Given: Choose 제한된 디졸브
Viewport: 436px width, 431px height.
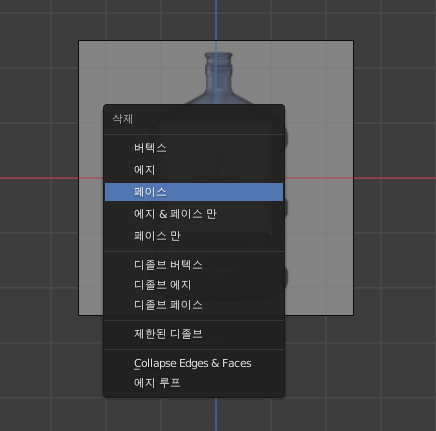Looking at the screenshot, I should click(194, 334).
